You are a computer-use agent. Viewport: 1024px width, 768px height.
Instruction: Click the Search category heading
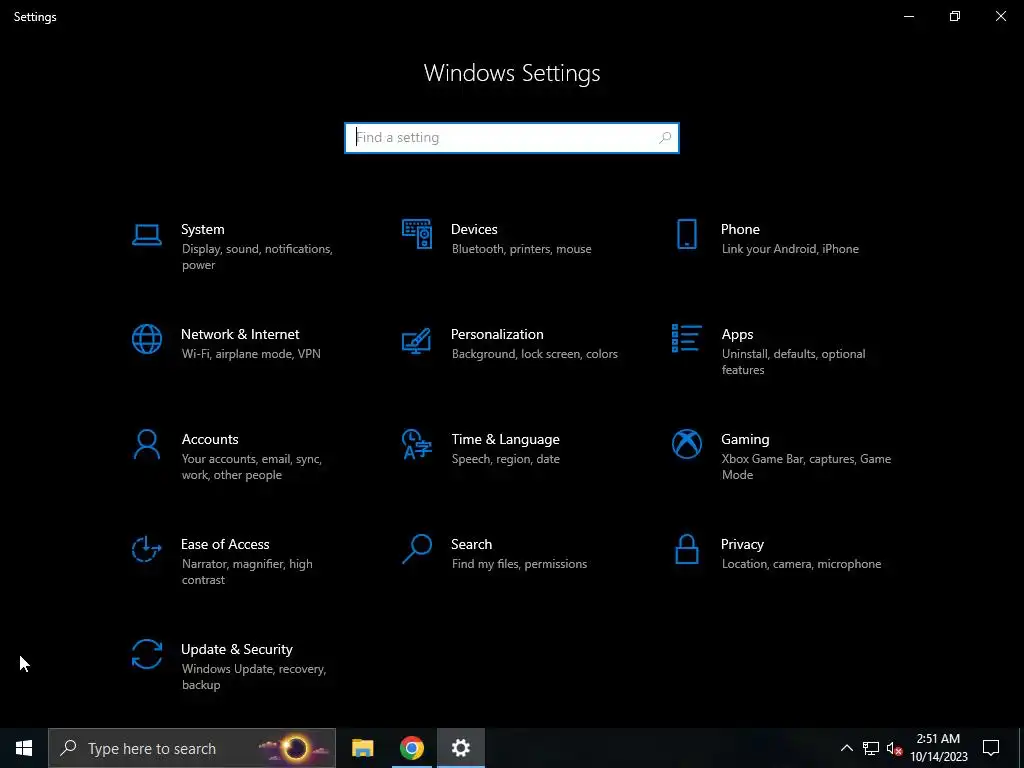472,545
